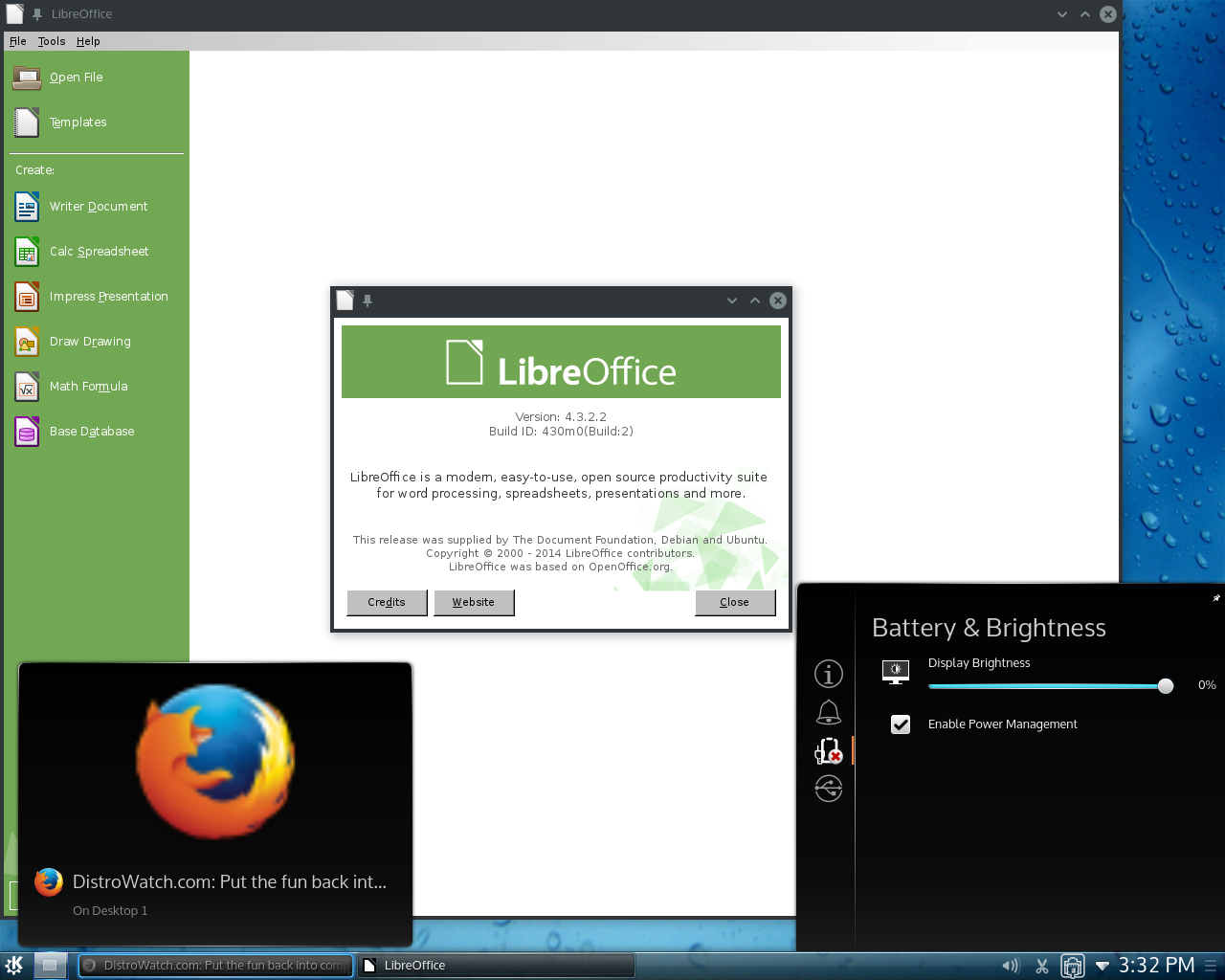This screenshot has width=1225, height=980.
Task: Click the Battery & Brightness heading
Action: (989, 628)
